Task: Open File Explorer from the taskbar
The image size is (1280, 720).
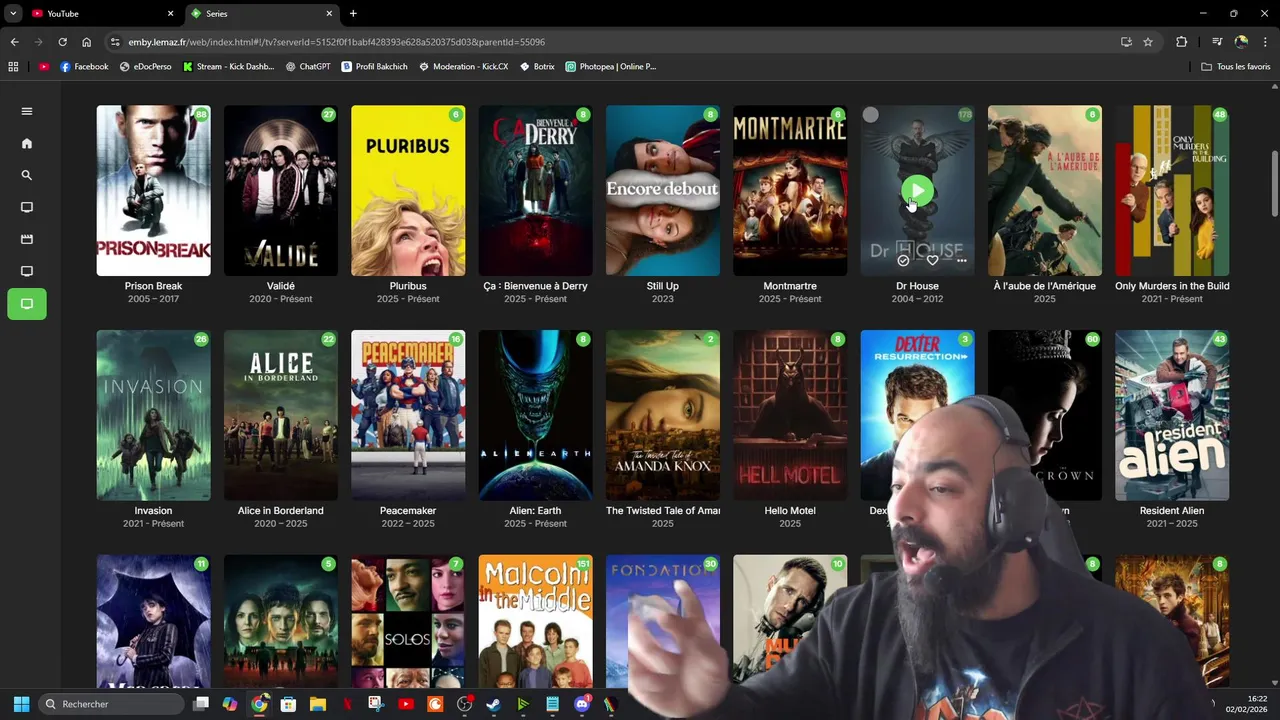Action: pyautogui.click(x=318, y=704)
